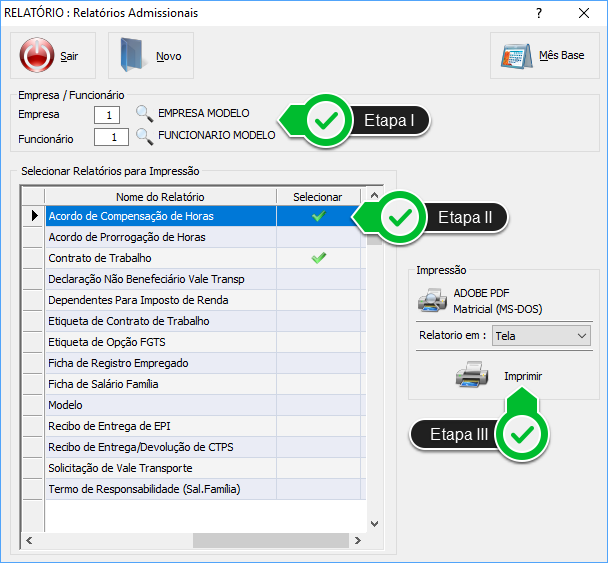This screenshot has width=608, height=563.
Task: Click the Funcionário magnifier search icon
Action: (x=145, y=136)
